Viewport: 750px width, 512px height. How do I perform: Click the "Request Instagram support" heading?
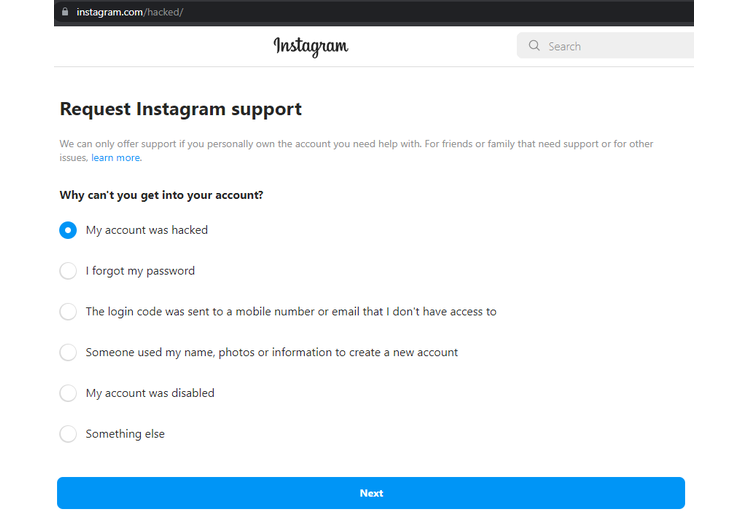(x=181, y=109)
